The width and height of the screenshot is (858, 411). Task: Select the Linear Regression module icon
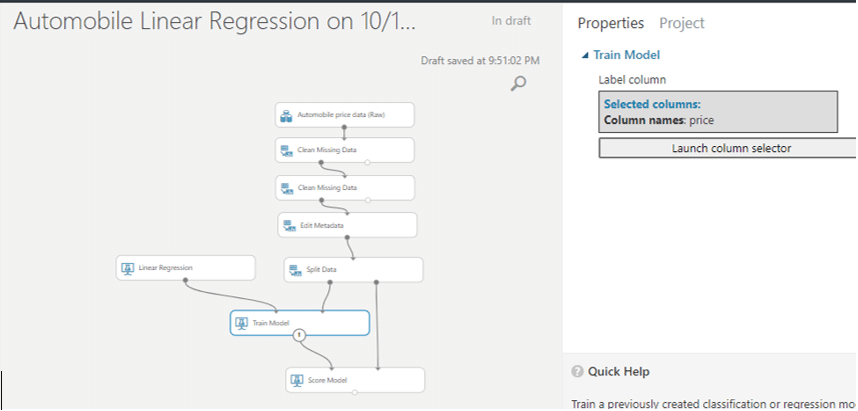pos(127,268)
